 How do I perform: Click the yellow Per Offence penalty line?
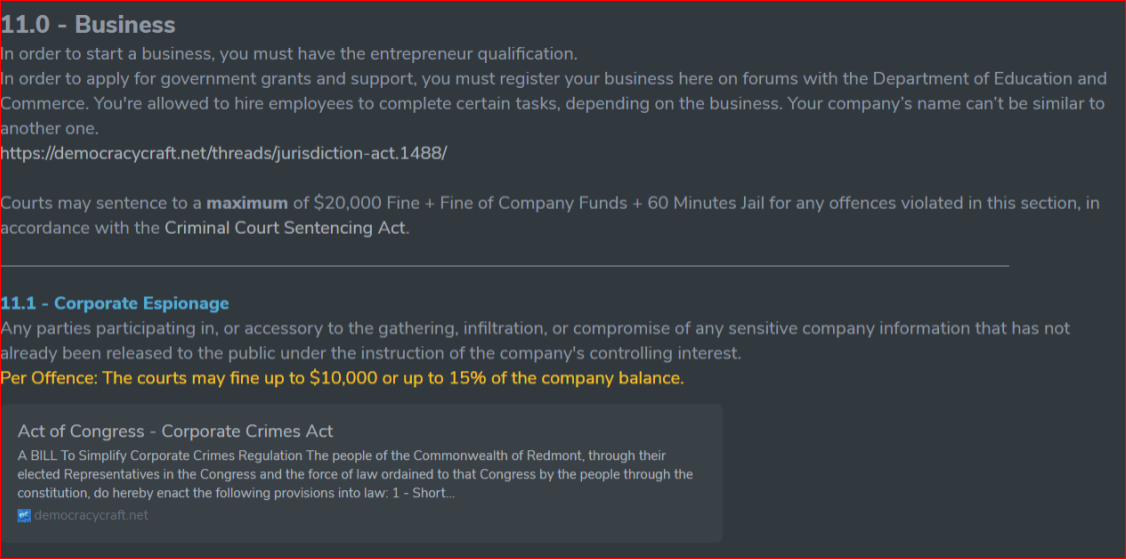coord(342,379)
